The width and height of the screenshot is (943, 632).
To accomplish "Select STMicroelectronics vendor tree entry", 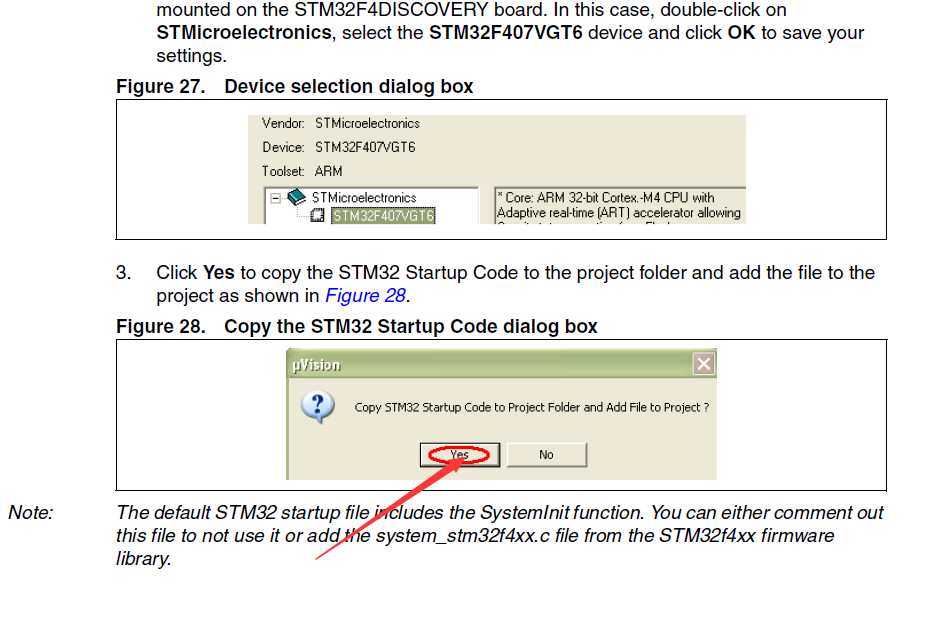I will (364, 198).
